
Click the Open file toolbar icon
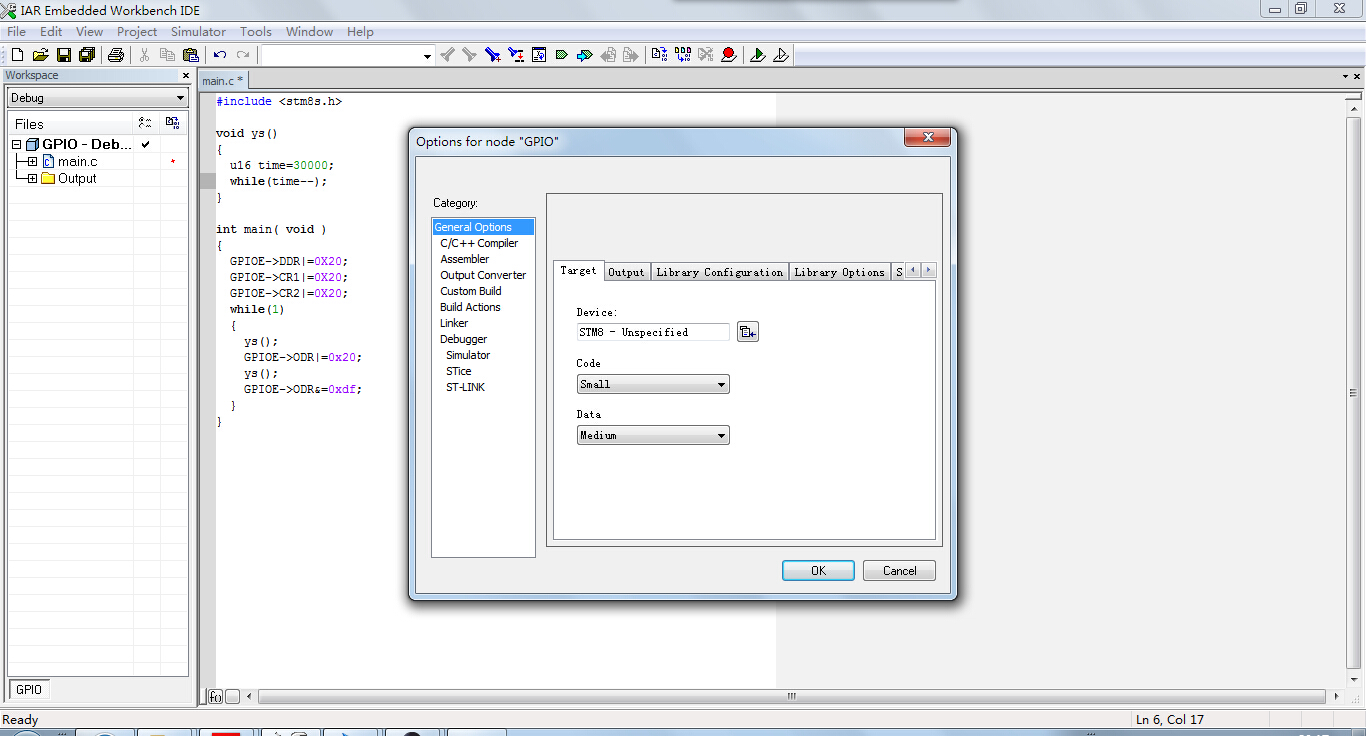click(x=40, y=55)
